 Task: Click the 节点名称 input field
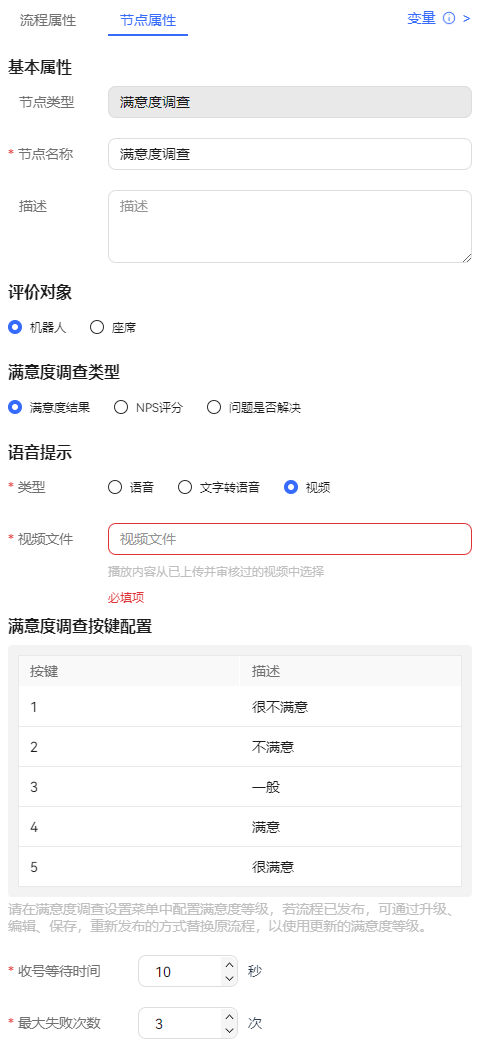click(290, 154)
